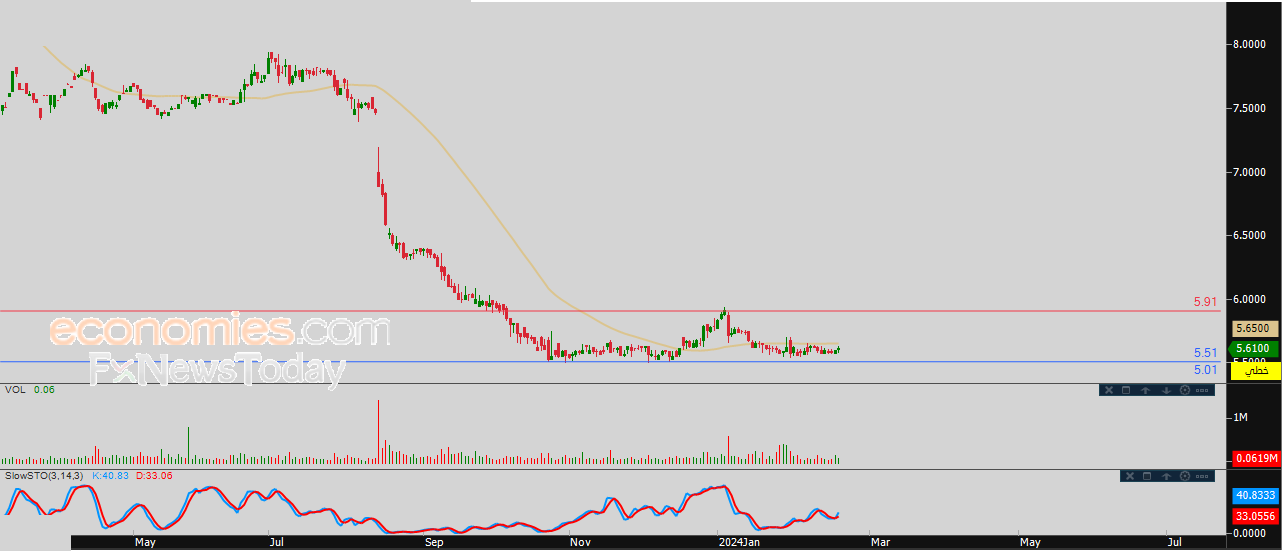This screenshot has width=1282, height=551.
Task: Select the SlowSTO(3,14,3) indicator label
Action: [x=45, y=476]
